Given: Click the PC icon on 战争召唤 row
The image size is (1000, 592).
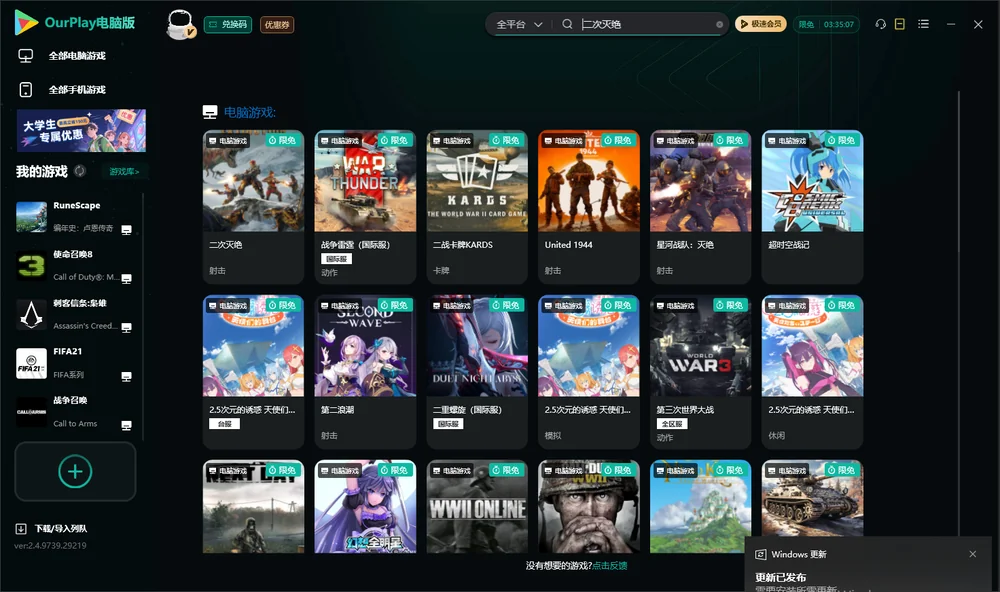Looking at the screenshot, I should (126, 426).
